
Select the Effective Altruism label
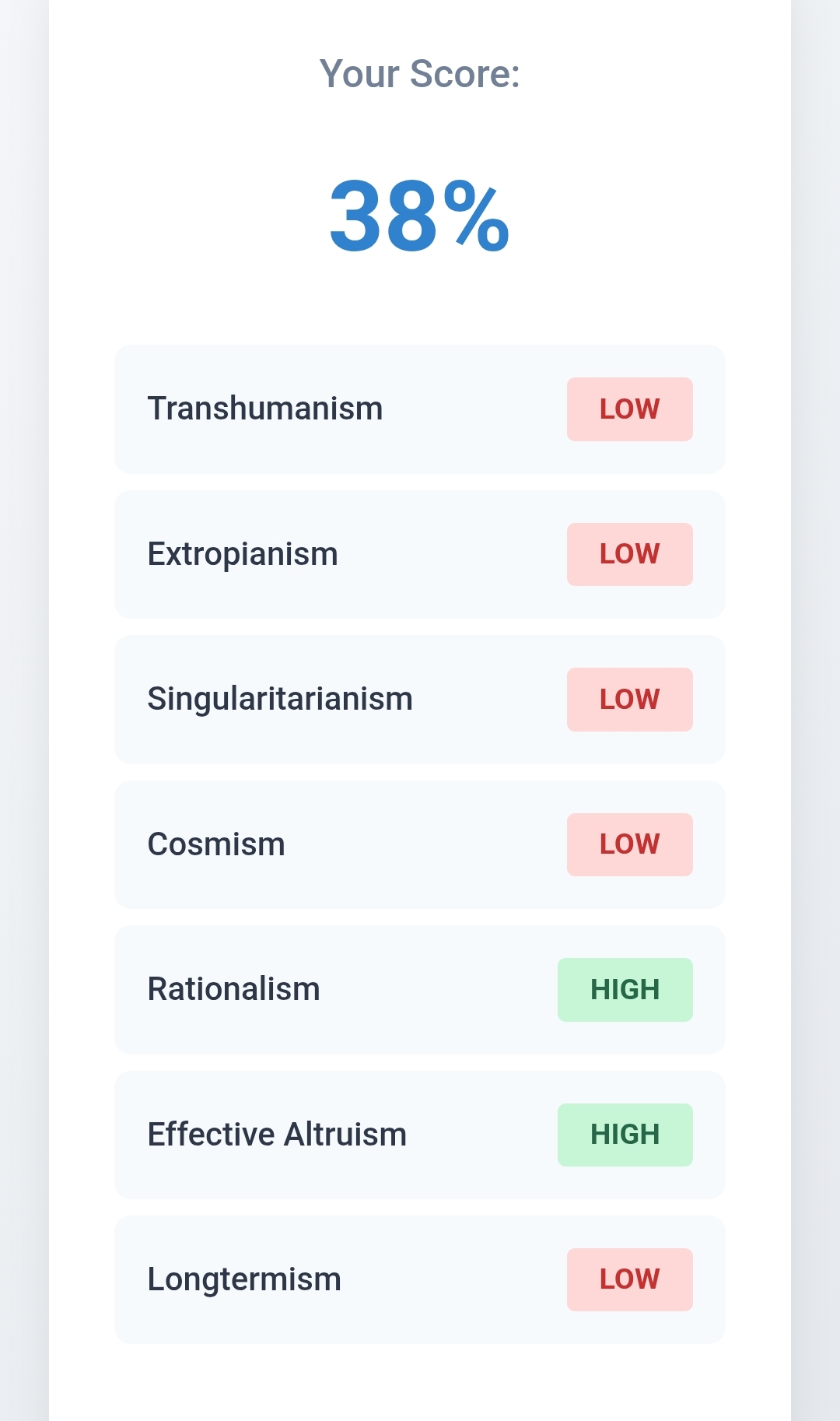click(277, 1135)
